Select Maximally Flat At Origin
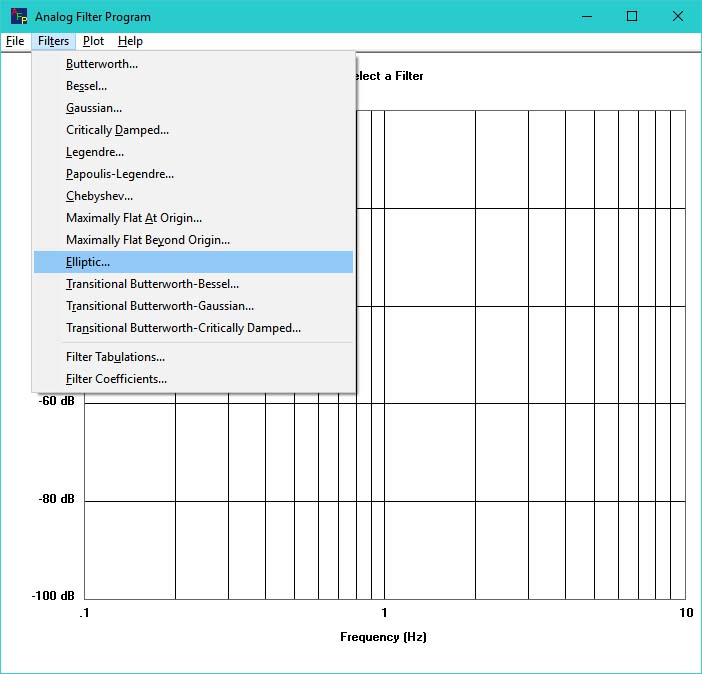Screen dimensions: 702x674 click(x=134, y=218)
